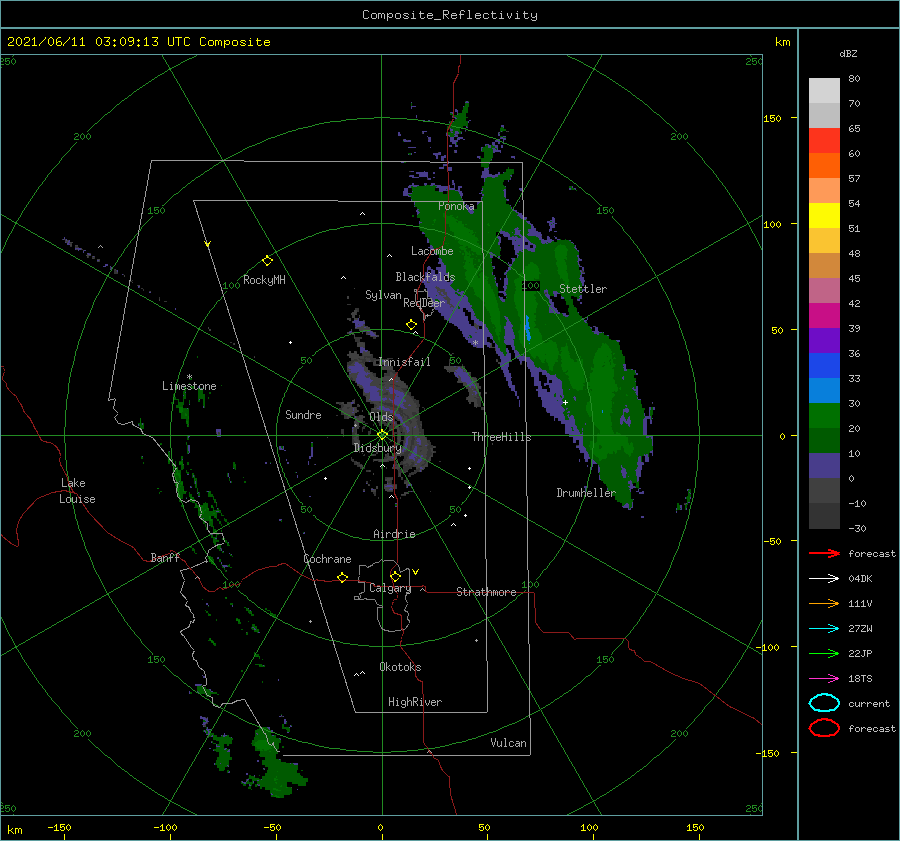Viewport: 900px width, 841px height.
Task: Click the Drumheller town label
Action: (586, 493)
